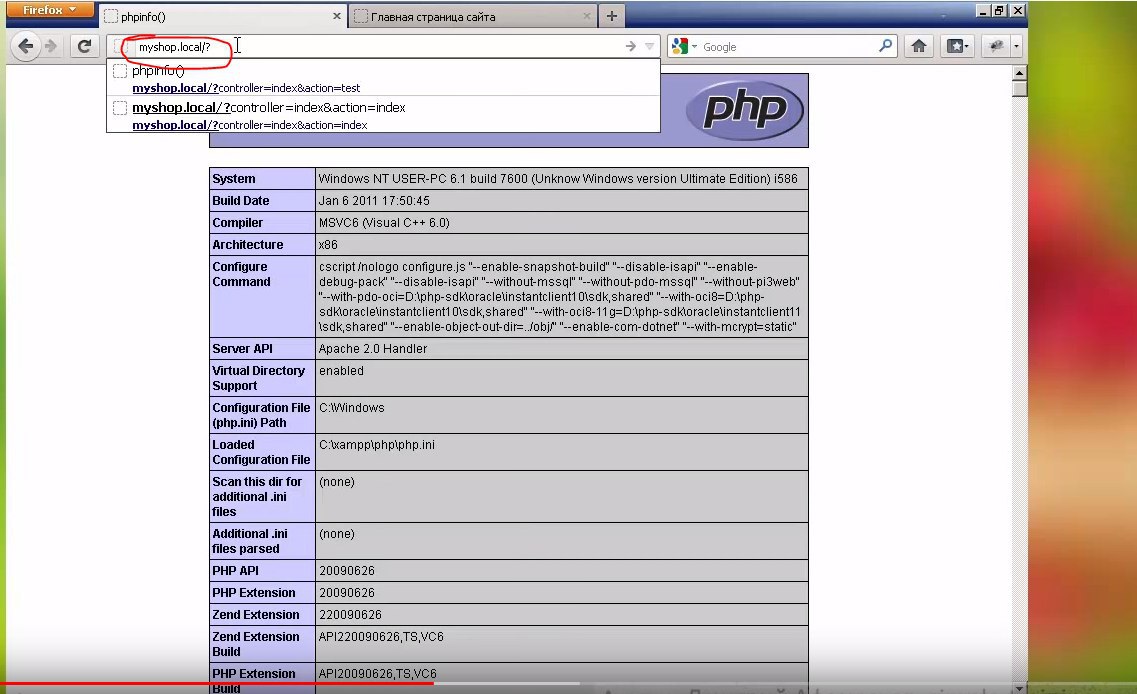This screenshot has height=694, width=1137.
Task: Click the browser Back arrow button
Action: [x=25, y=46]
